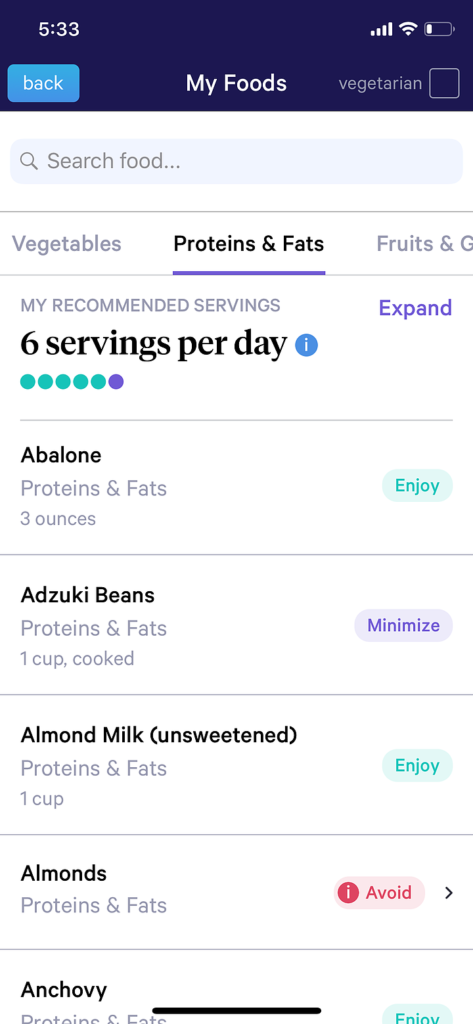The width and height of the screenshot is (473, 1024).
Task: Open the Fruits & Grains tab
Action: [x=425, y=244]
